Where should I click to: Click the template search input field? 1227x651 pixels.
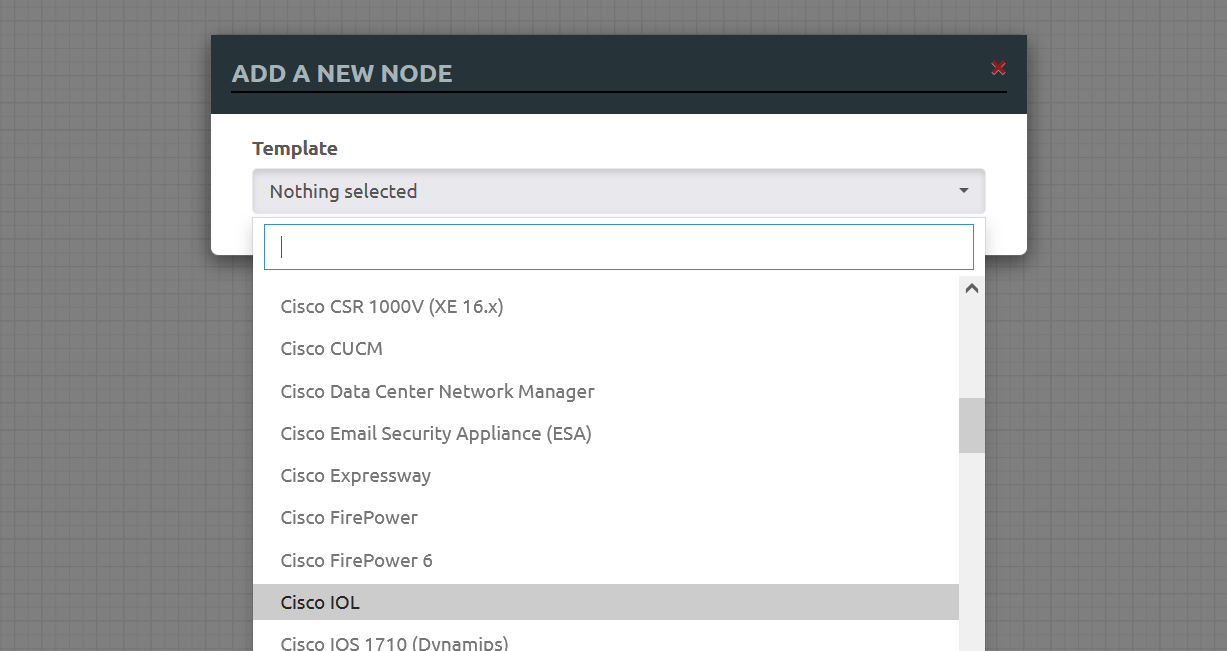click(x=618, y=247)
